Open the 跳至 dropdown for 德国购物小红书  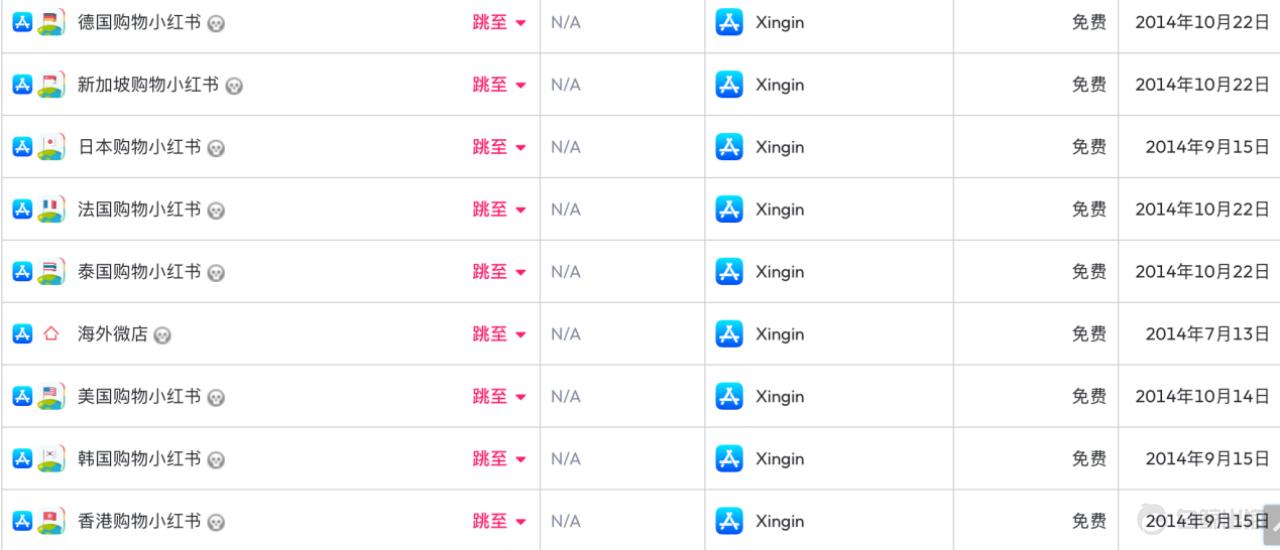499,23
